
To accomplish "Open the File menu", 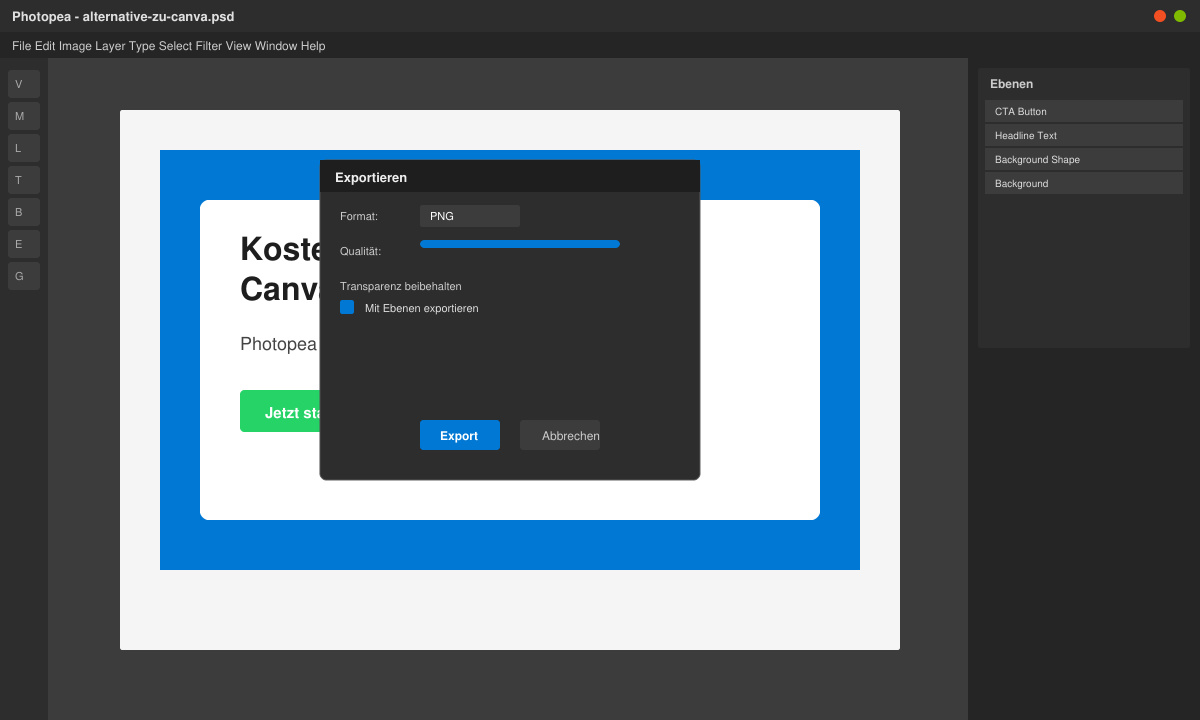I will pyautogui.click(x=22, y=46).
